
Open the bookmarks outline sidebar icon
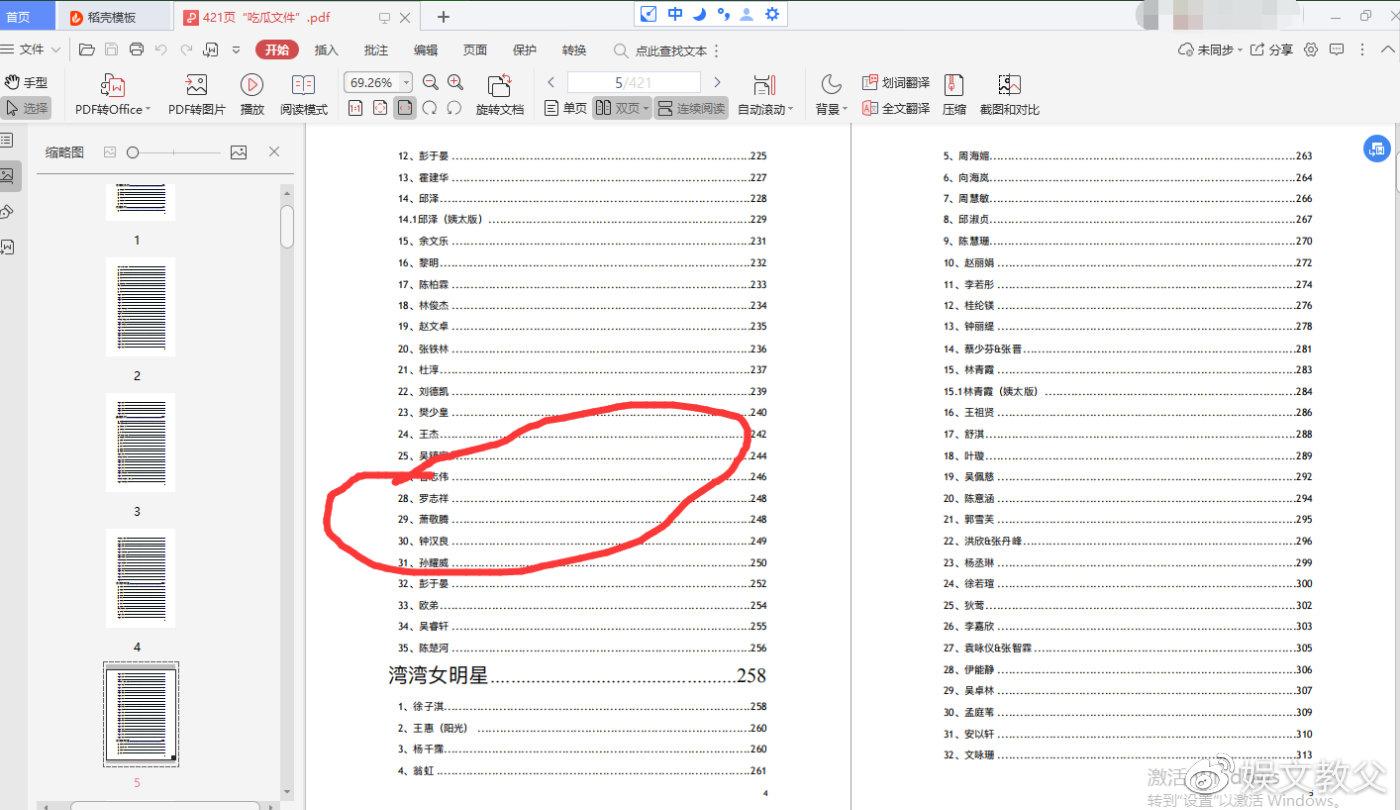click(7, 140)
